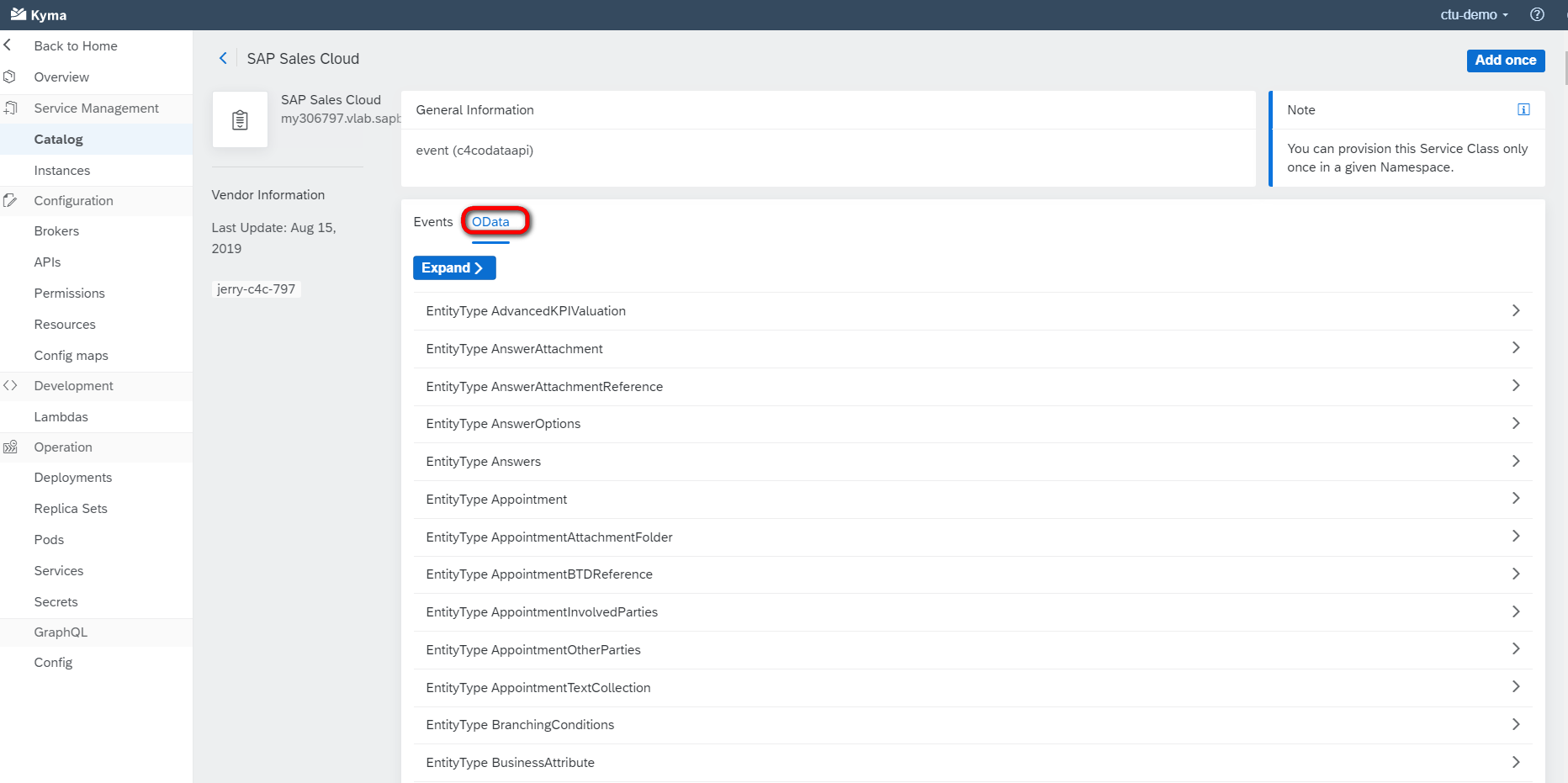
Task: Select Catalog in the sidebar
Action: [59, 139]
